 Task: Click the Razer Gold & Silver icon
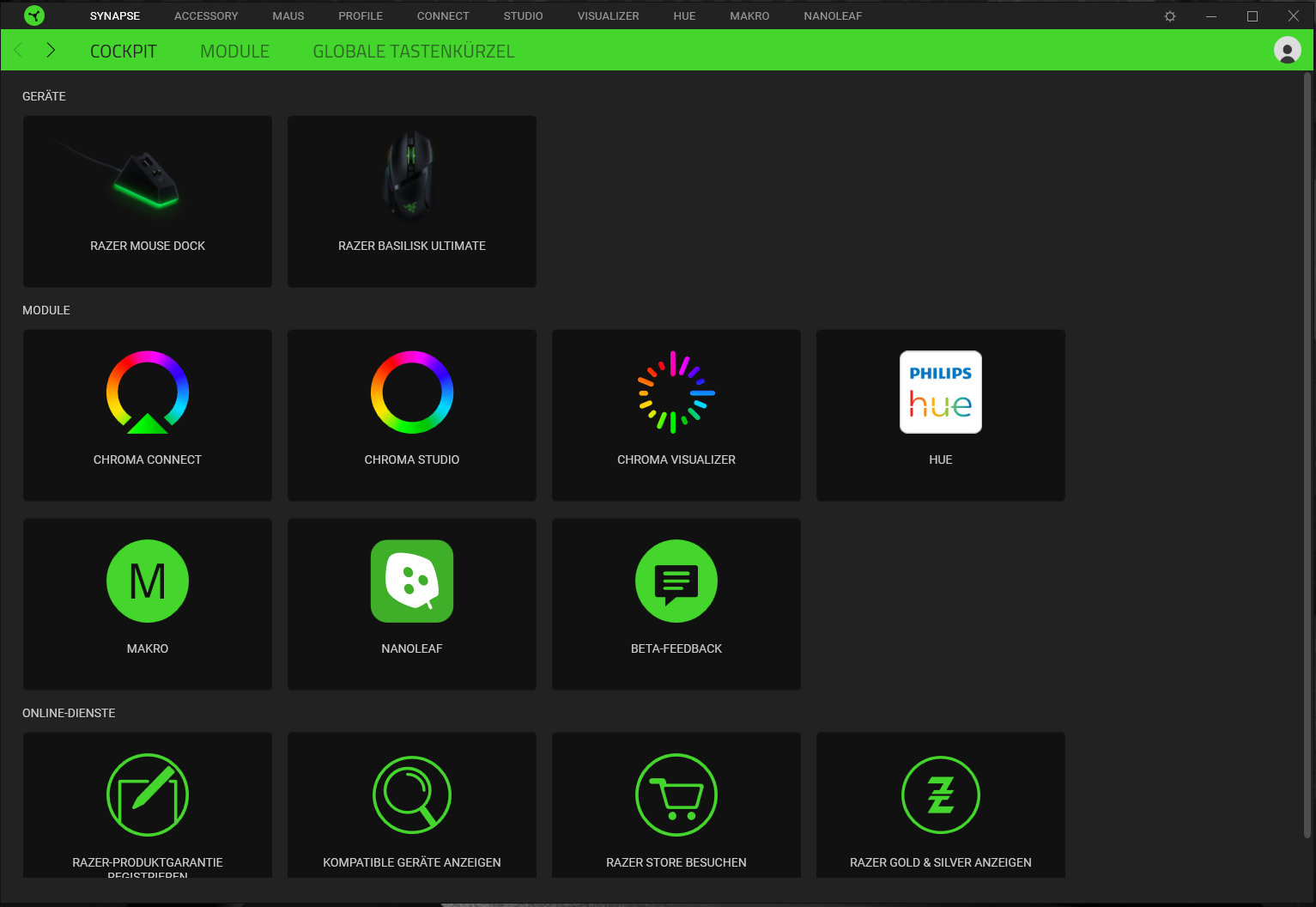click(941, 794)
